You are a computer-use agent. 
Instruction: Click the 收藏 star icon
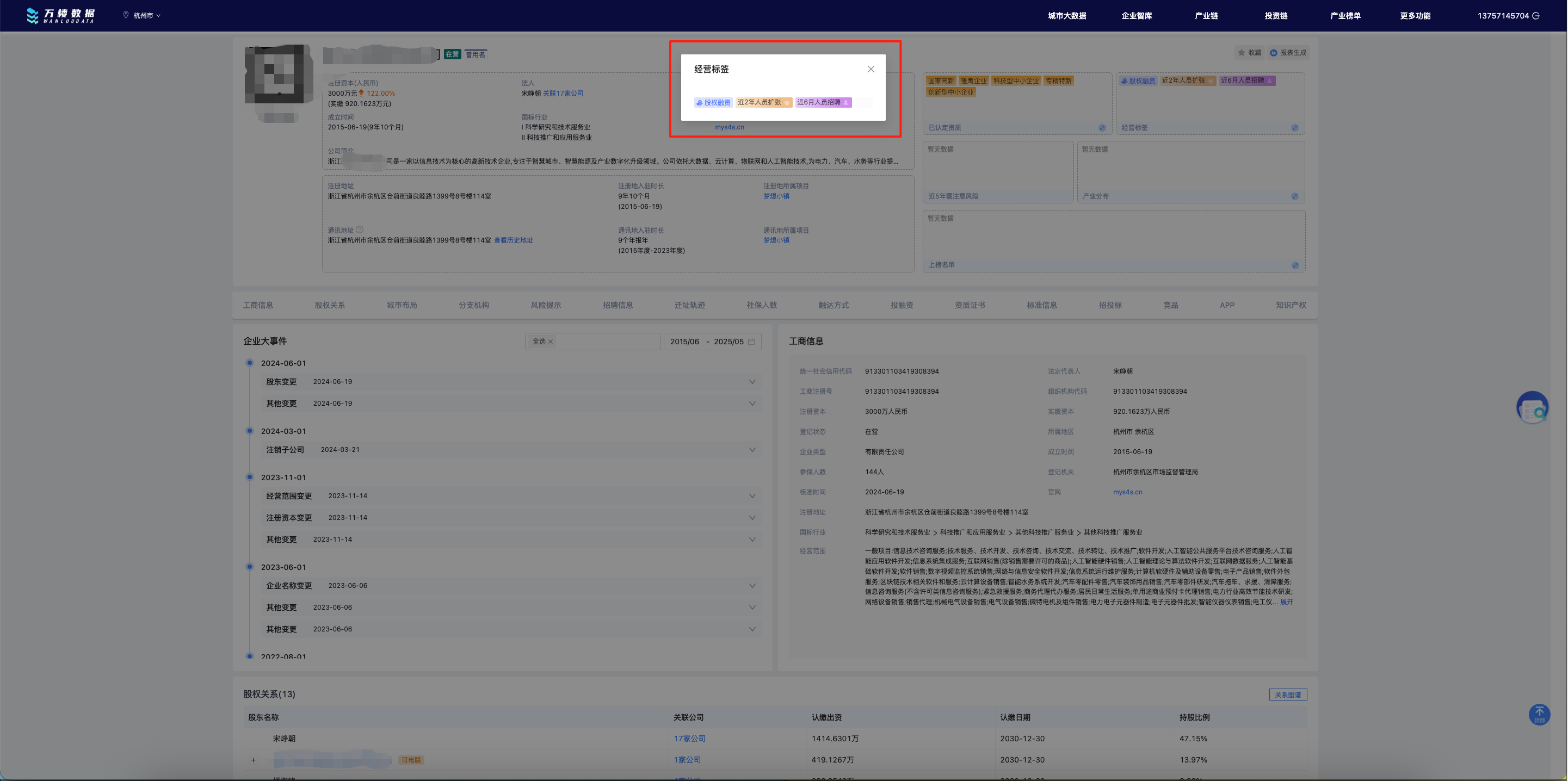click(1241, 53)
